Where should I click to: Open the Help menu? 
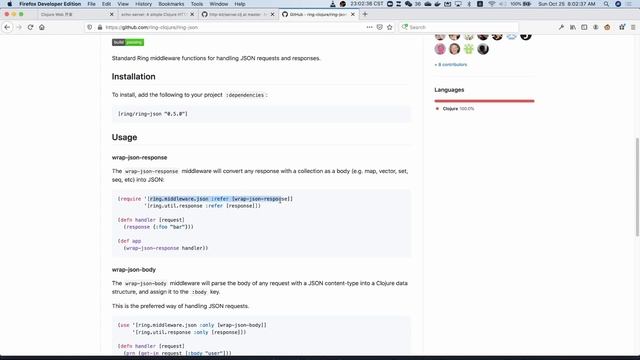click(x=240, y=4)
